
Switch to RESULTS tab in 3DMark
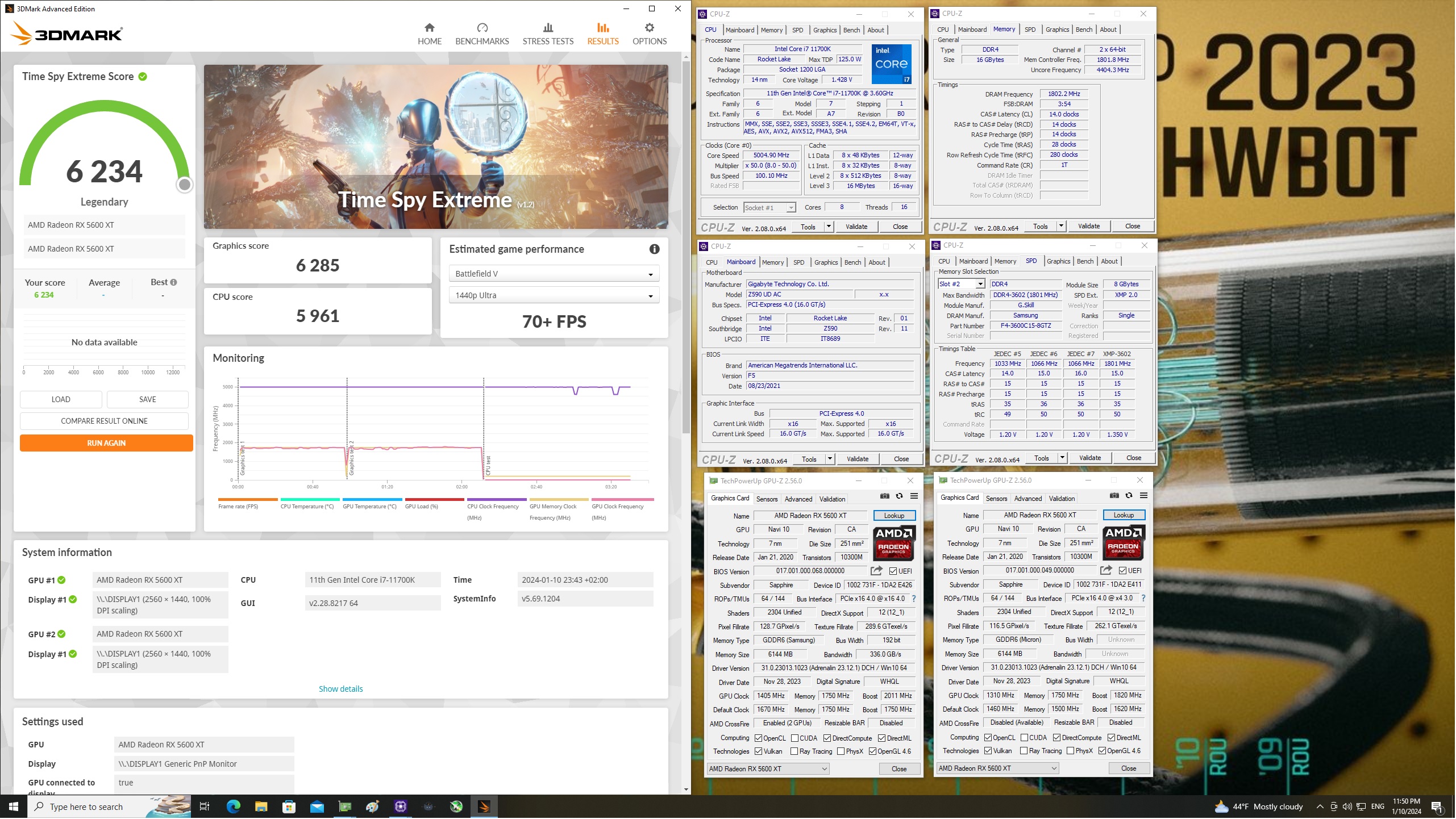point(603,34)
